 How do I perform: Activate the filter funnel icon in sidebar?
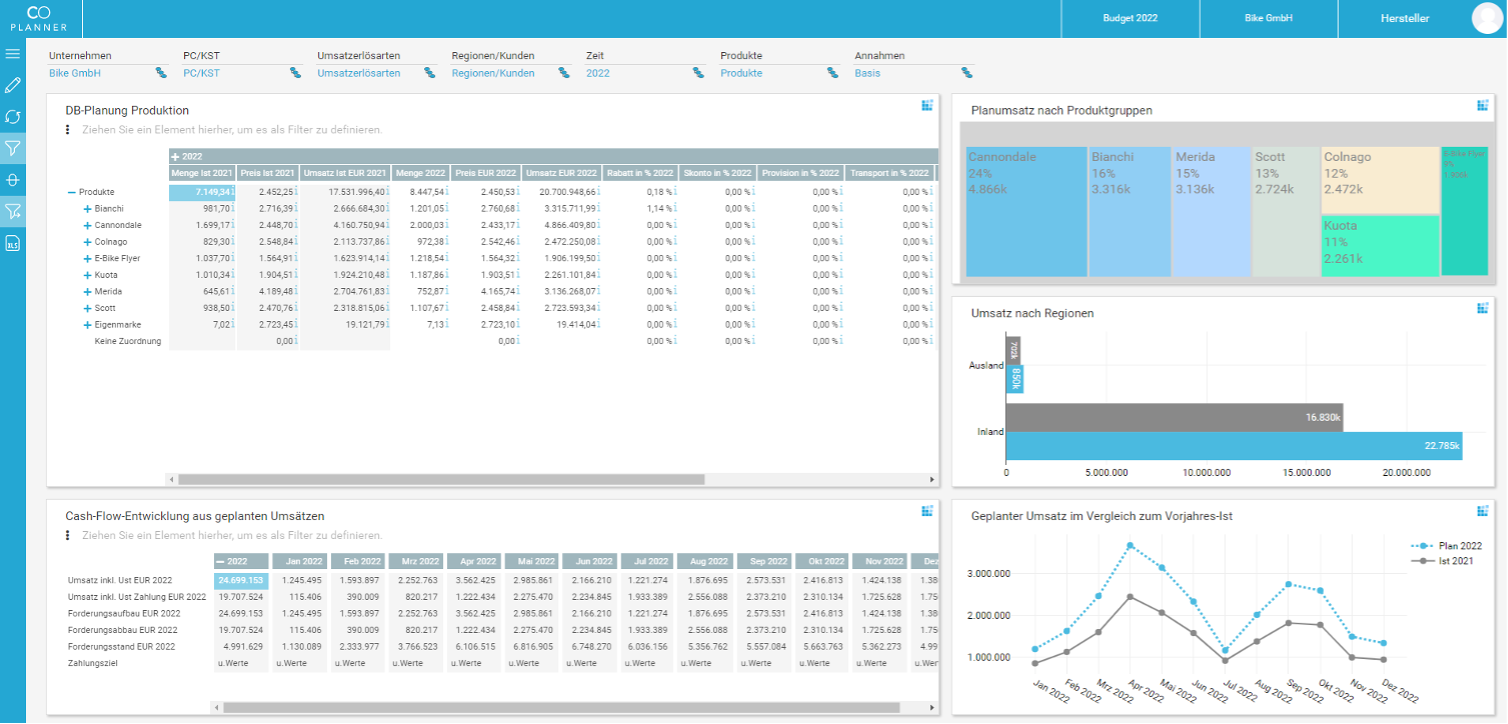point(13,148)
